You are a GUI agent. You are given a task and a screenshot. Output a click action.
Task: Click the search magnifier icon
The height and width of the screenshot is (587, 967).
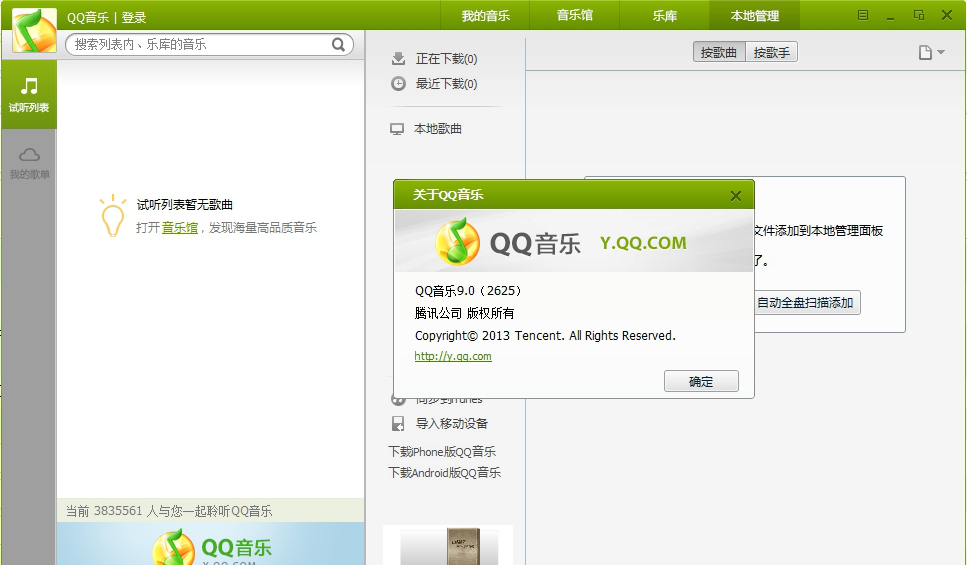click(338, 44)
